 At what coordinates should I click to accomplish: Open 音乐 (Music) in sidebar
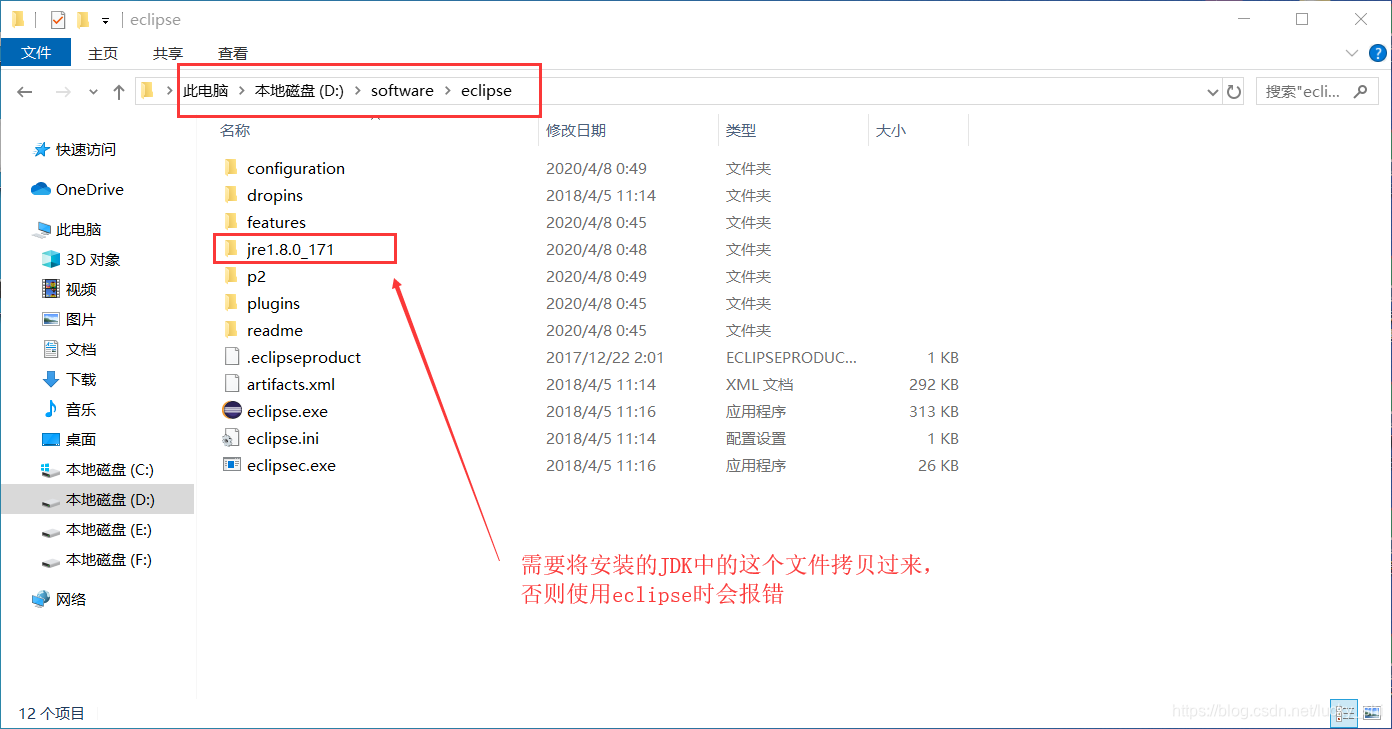tap(69, 409)
